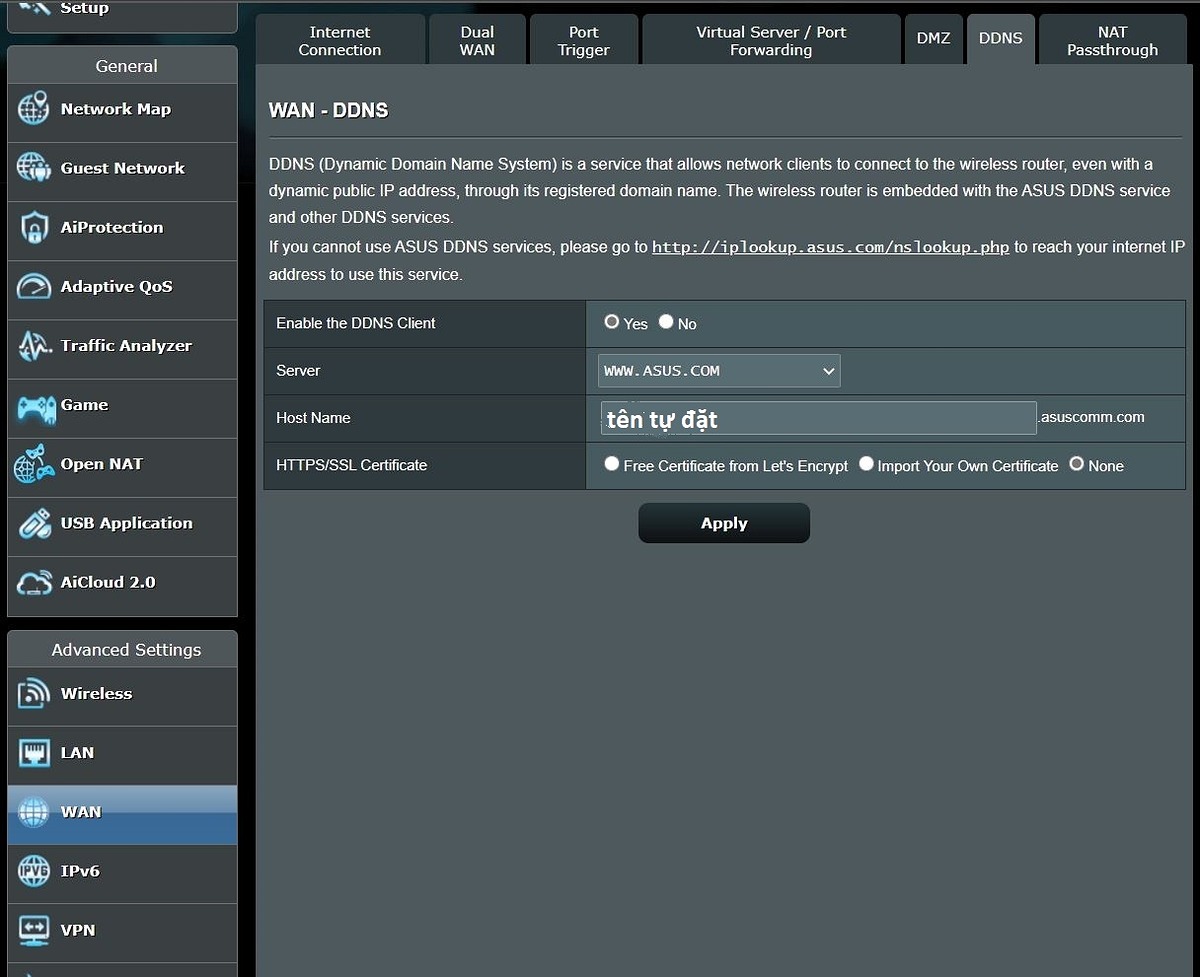Open the NAT Passthrough tab

1112,41
